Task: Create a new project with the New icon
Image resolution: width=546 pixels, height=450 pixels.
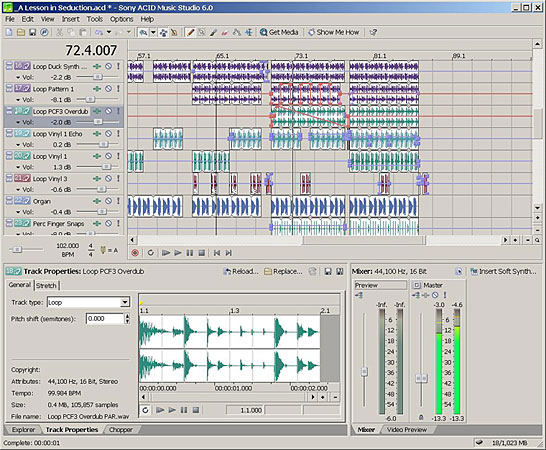Action: click(9, 32)
